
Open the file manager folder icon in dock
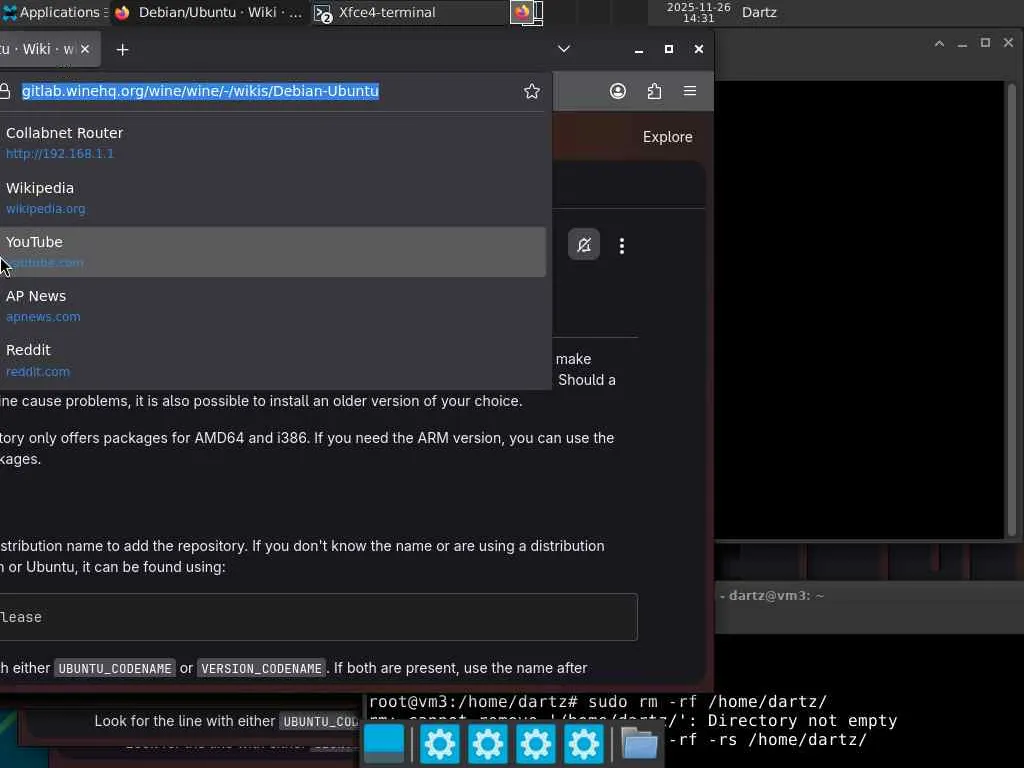click(639, 744)
